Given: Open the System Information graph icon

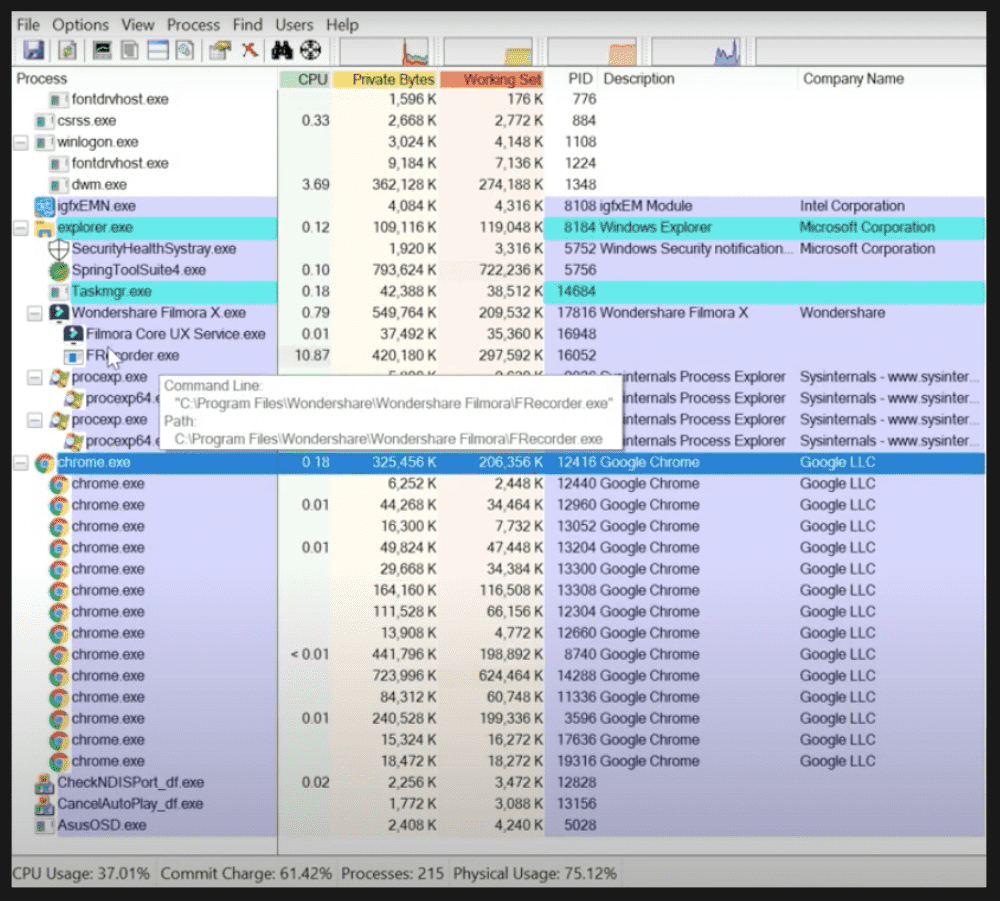Looking at the screenshot, I should pyautogui.click(x=101, y=49).
